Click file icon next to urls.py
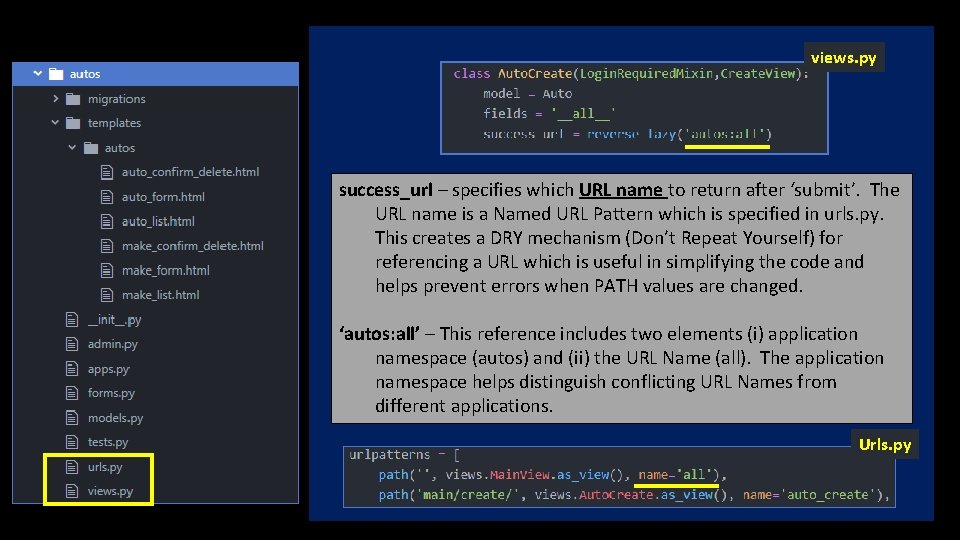The height and width of the screenshot is (540, 960). [x=72, y=467]
